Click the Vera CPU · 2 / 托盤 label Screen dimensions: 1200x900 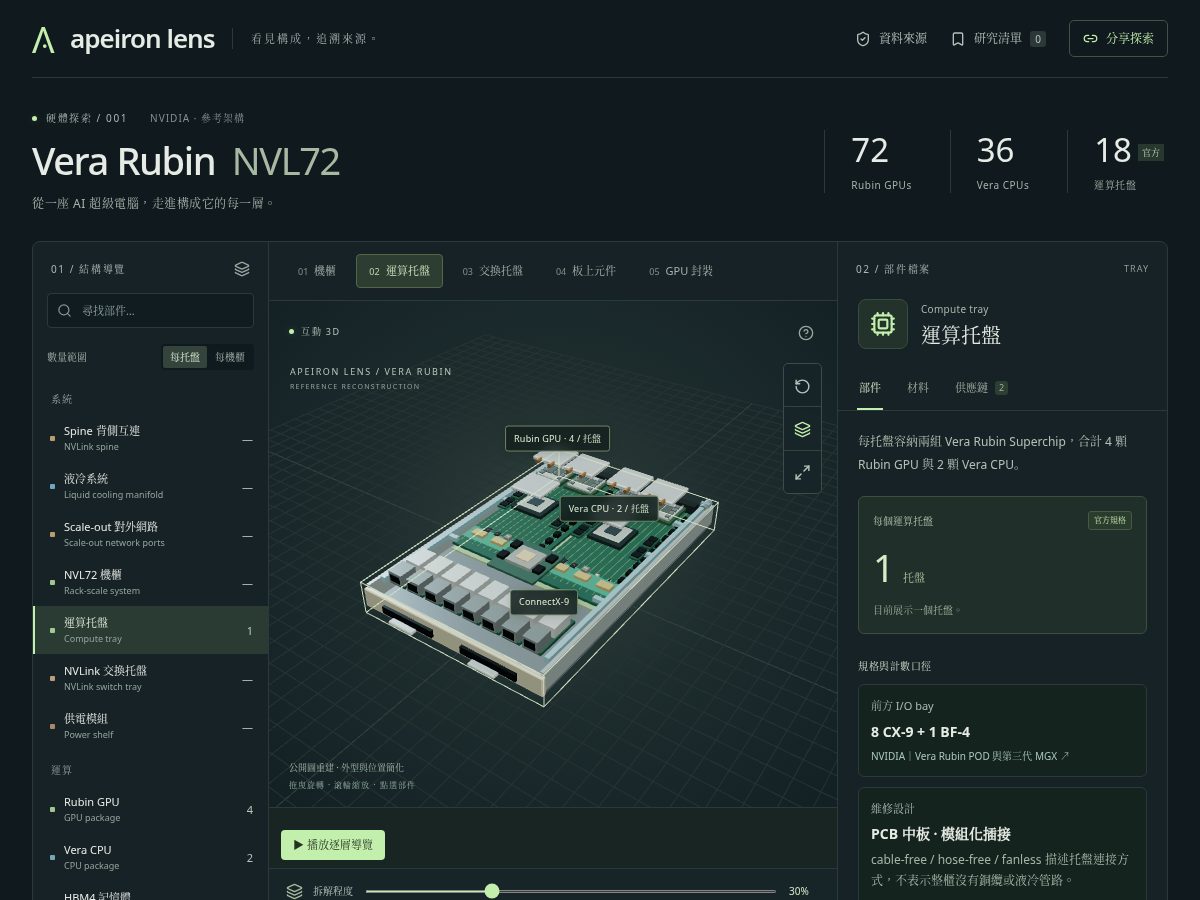(609, 508)
